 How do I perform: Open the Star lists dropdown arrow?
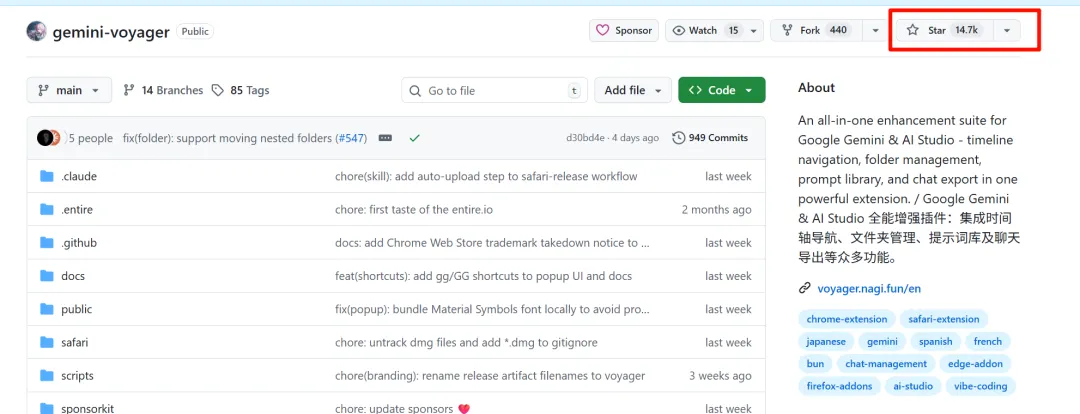tap(1007, 31)
